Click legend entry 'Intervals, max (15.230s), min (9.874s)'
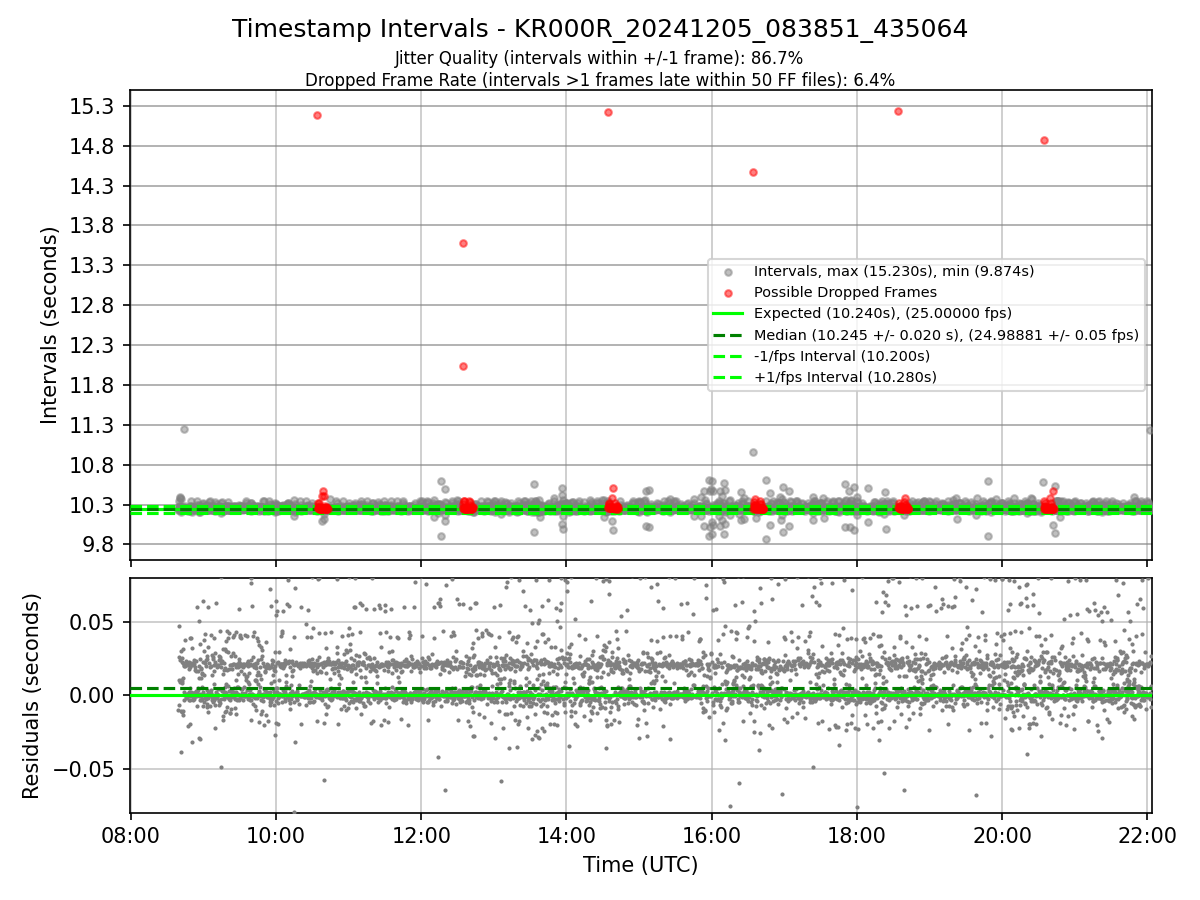This screenshot has width=1200, height=900. 893,271
